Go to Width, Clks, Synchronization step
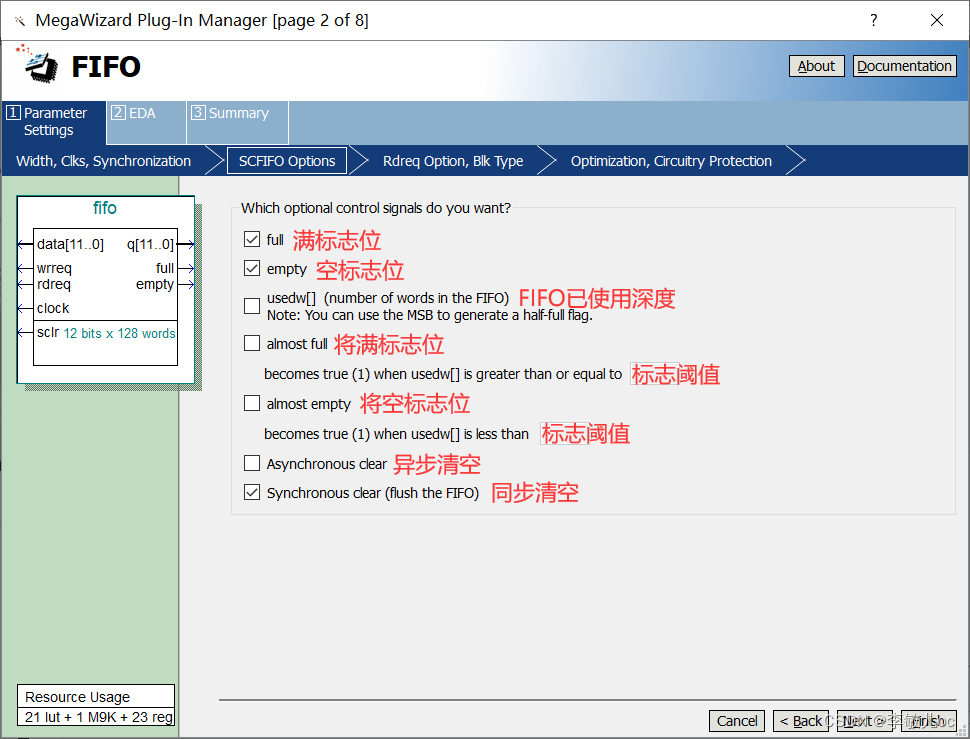The height and width of the screenshot is (739, 970). click(x=103, y=161)
